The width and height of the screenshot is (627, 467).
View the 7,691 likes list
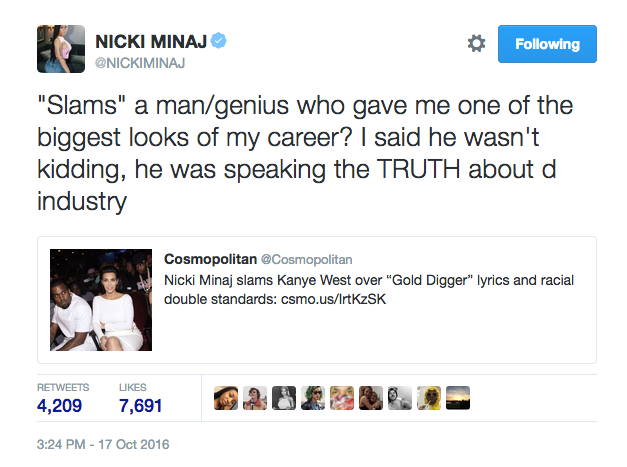pyautogui.click(x=140, y=398)
